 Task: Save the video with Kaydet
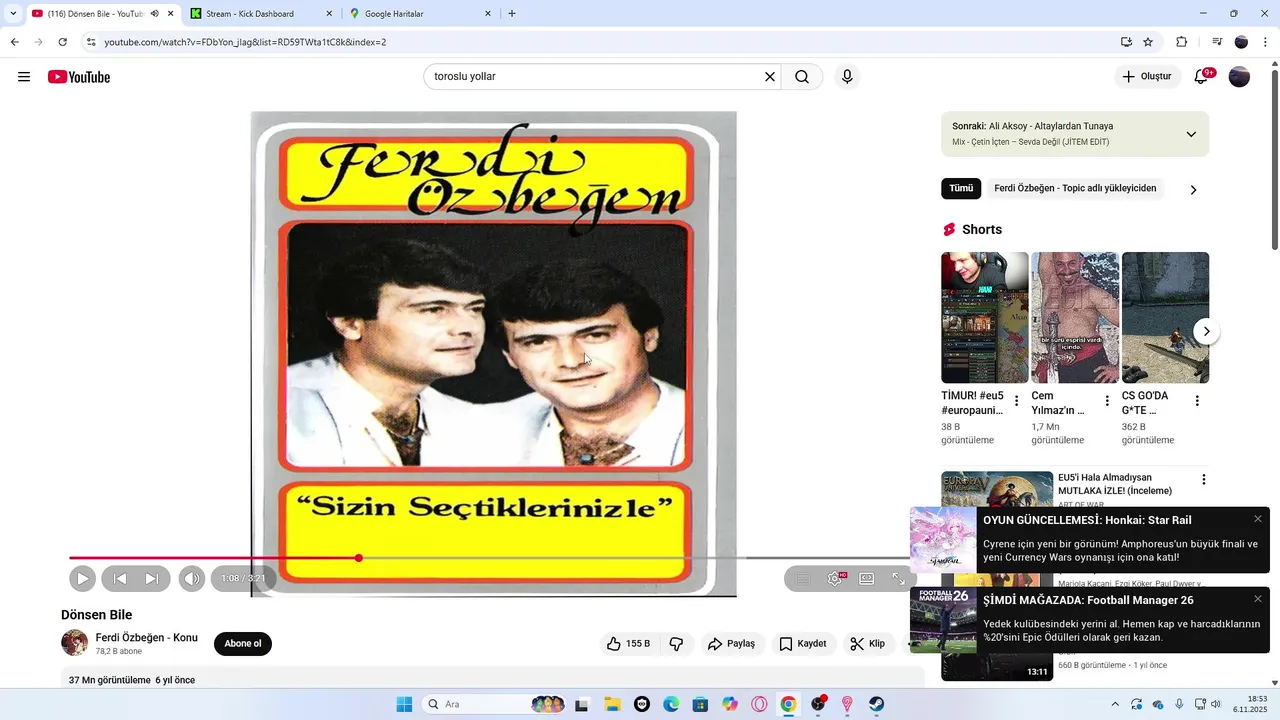[802, 644]
